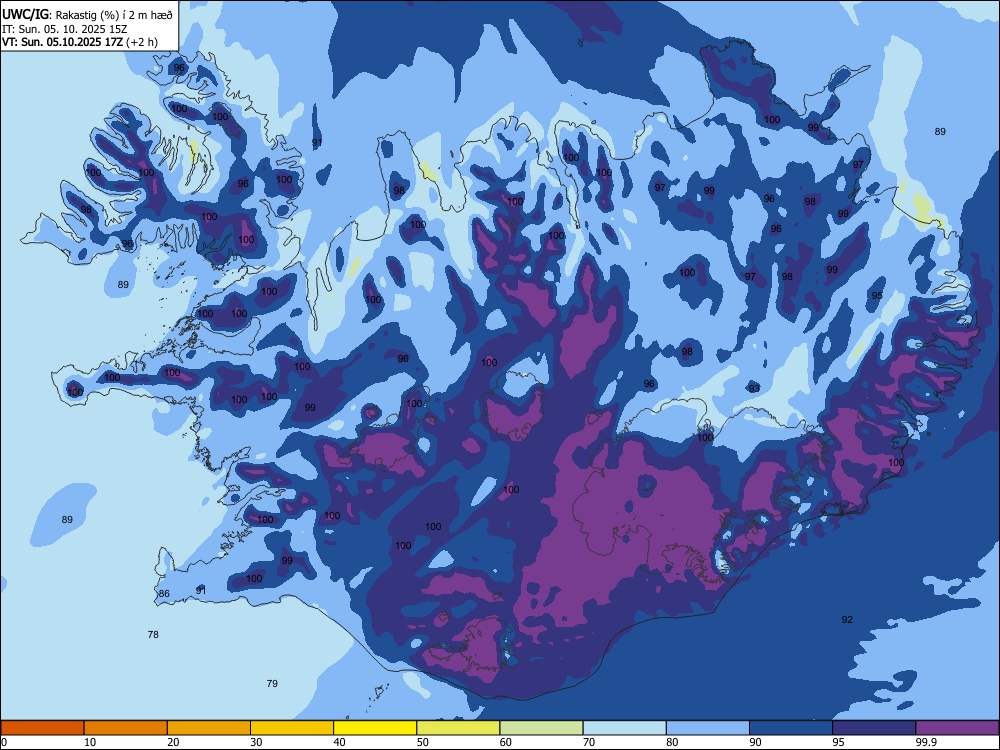
Task: Click the title 'UWC/IG: Rakastig (%) í 2 m hæð'
Action: point(87,14)
